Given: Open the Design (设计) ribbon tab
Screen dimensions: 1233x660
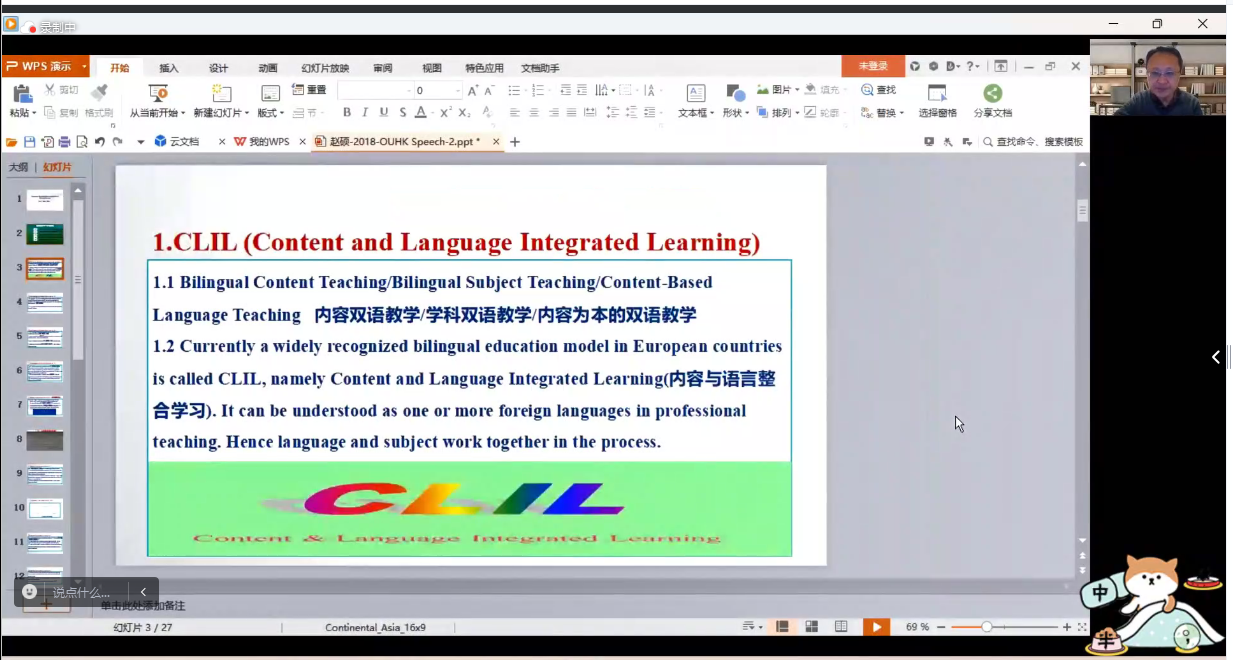Looking at the screenshot, I should coord(218,68).
